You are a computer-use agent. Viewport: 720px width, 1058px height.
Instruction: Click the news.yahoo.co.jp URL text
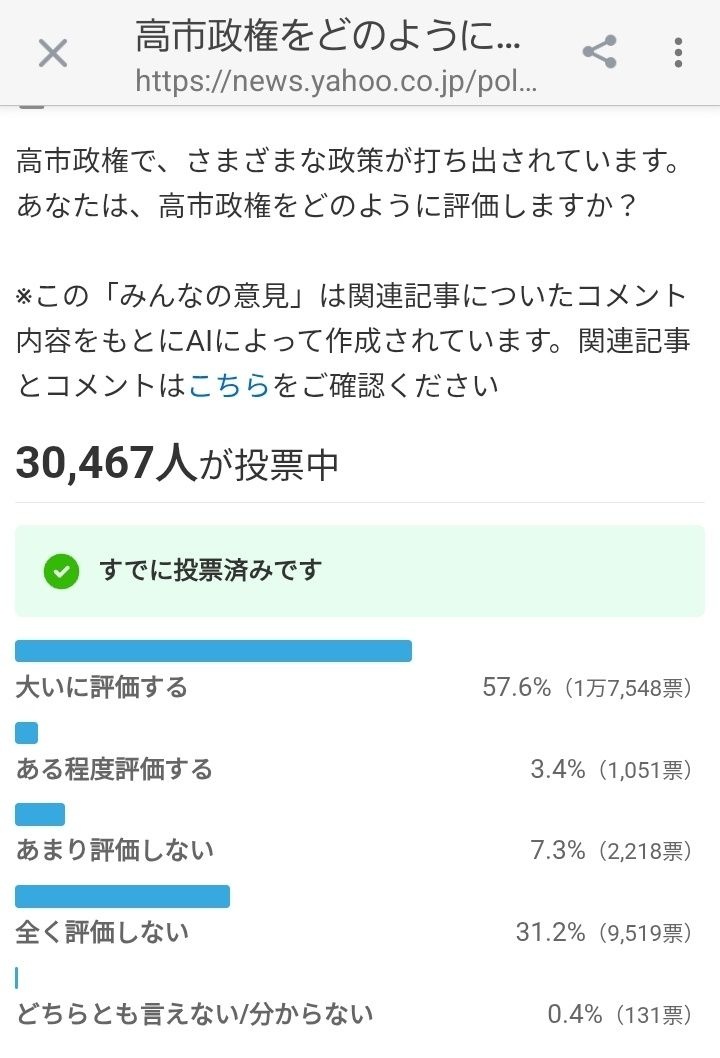[336, 81]
